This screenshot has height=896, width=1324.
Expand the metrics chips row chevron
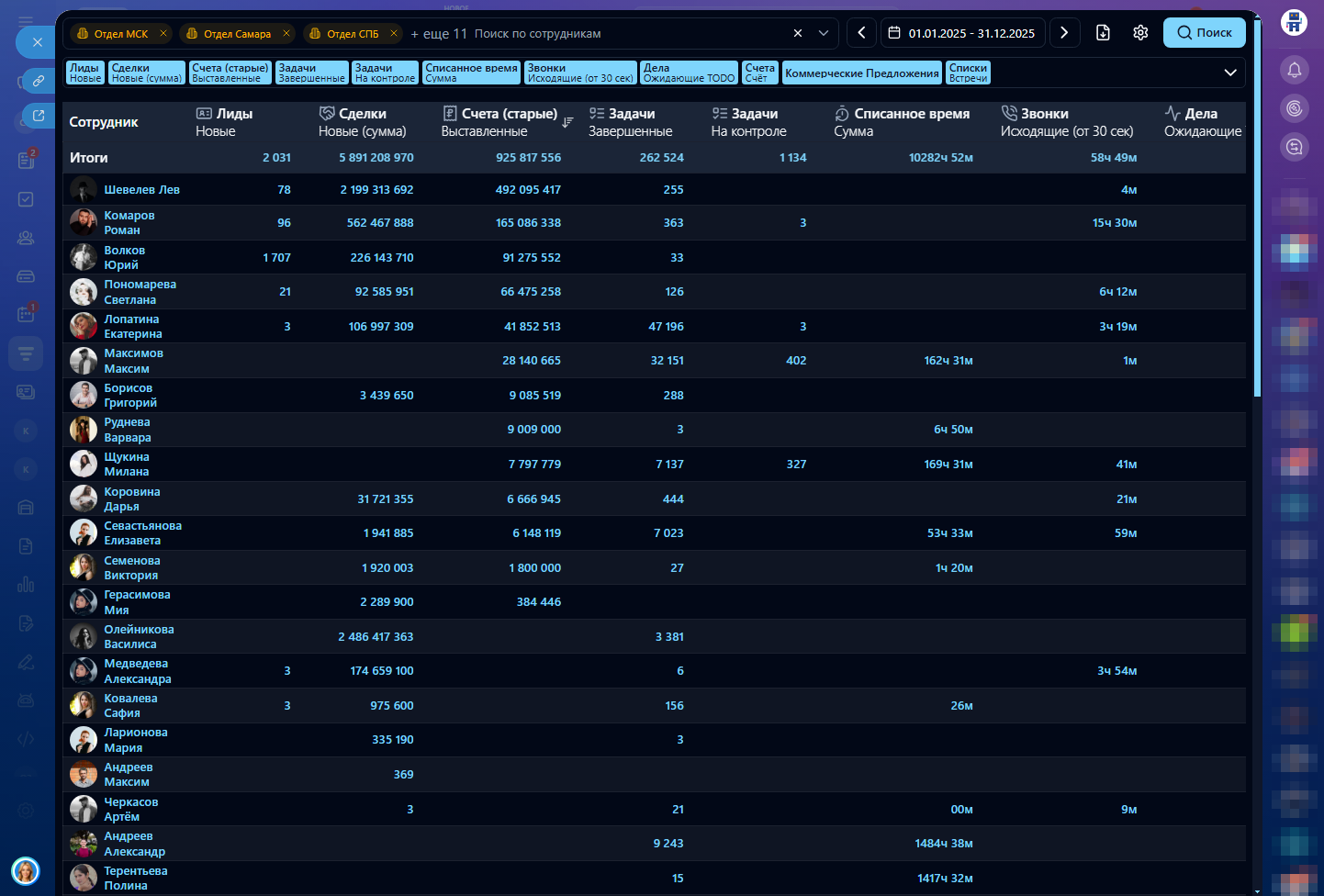[1229, 73]
